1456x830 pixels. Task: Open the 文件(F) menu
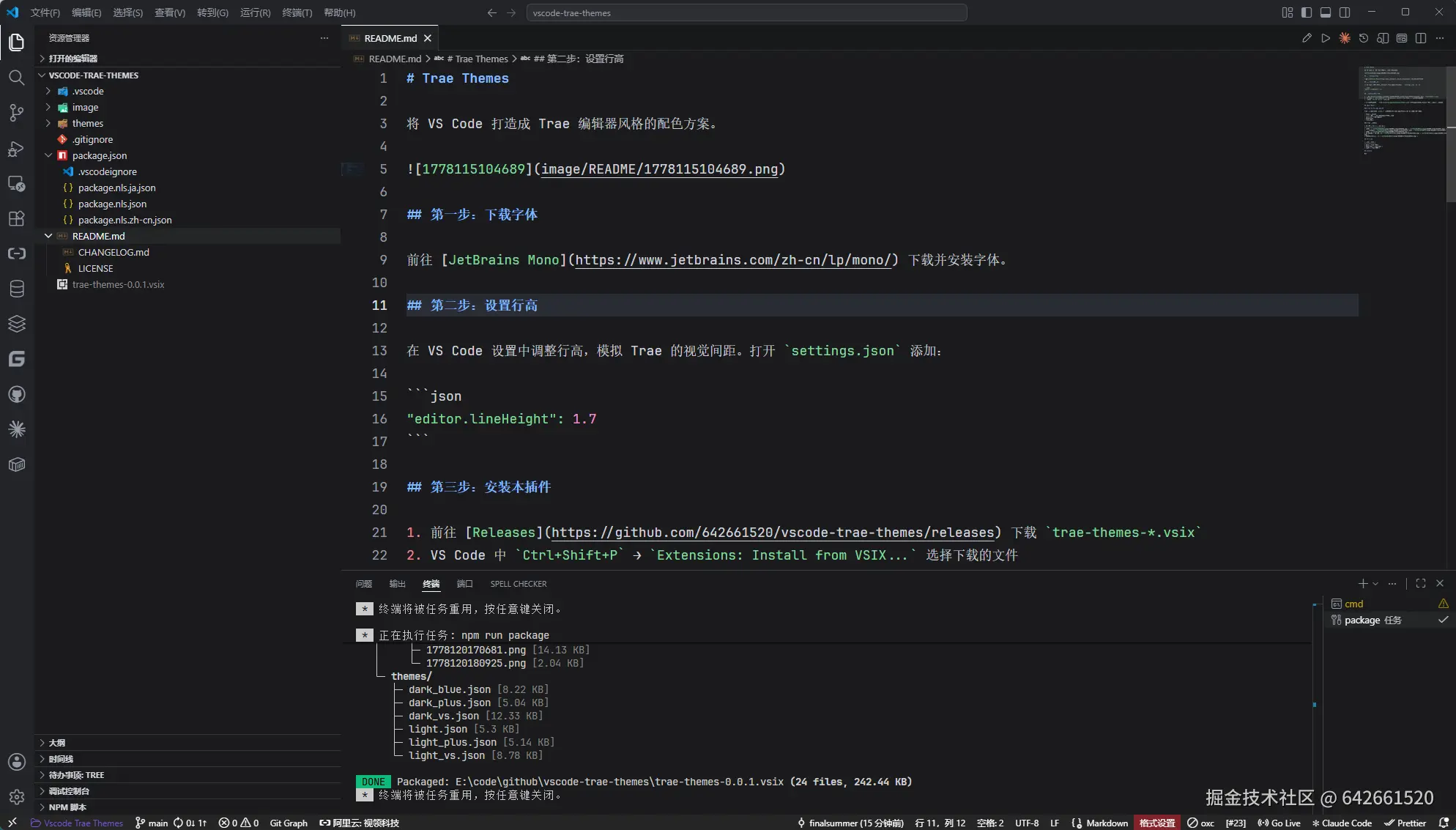(45, 12)
